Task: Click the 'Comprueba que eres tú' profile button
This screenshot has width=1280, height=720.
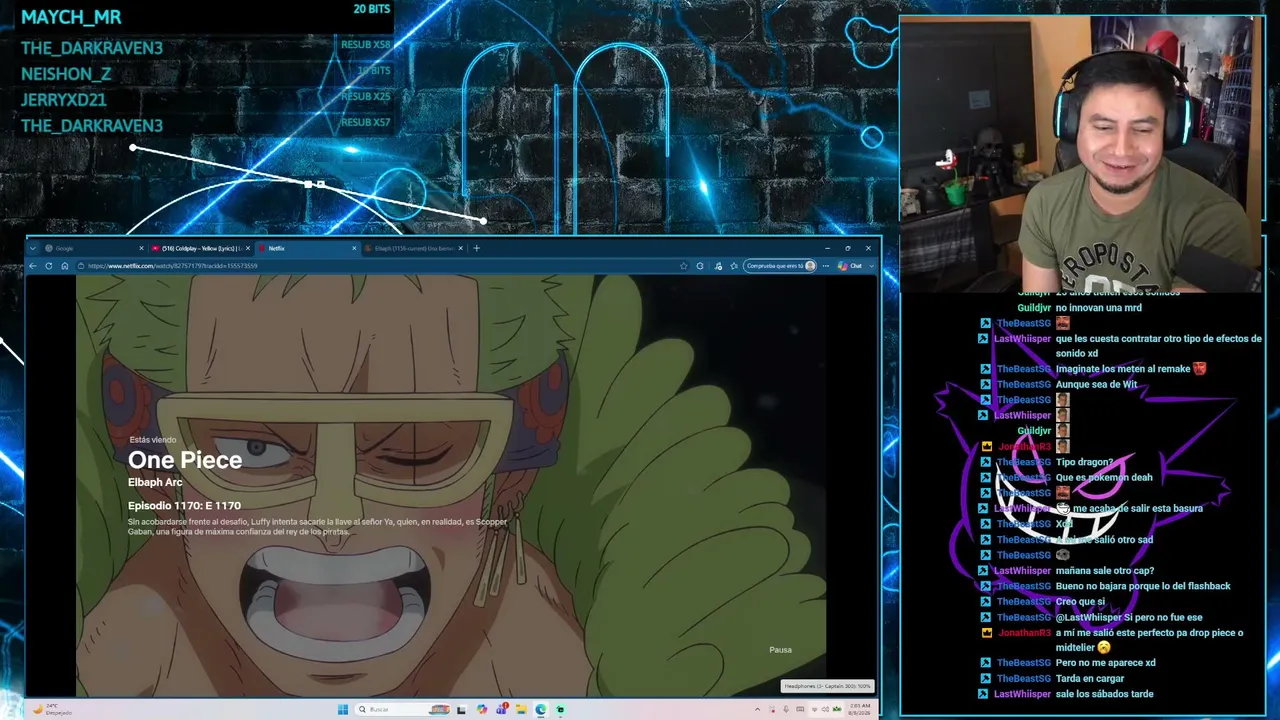Action: tap(781, 266)
